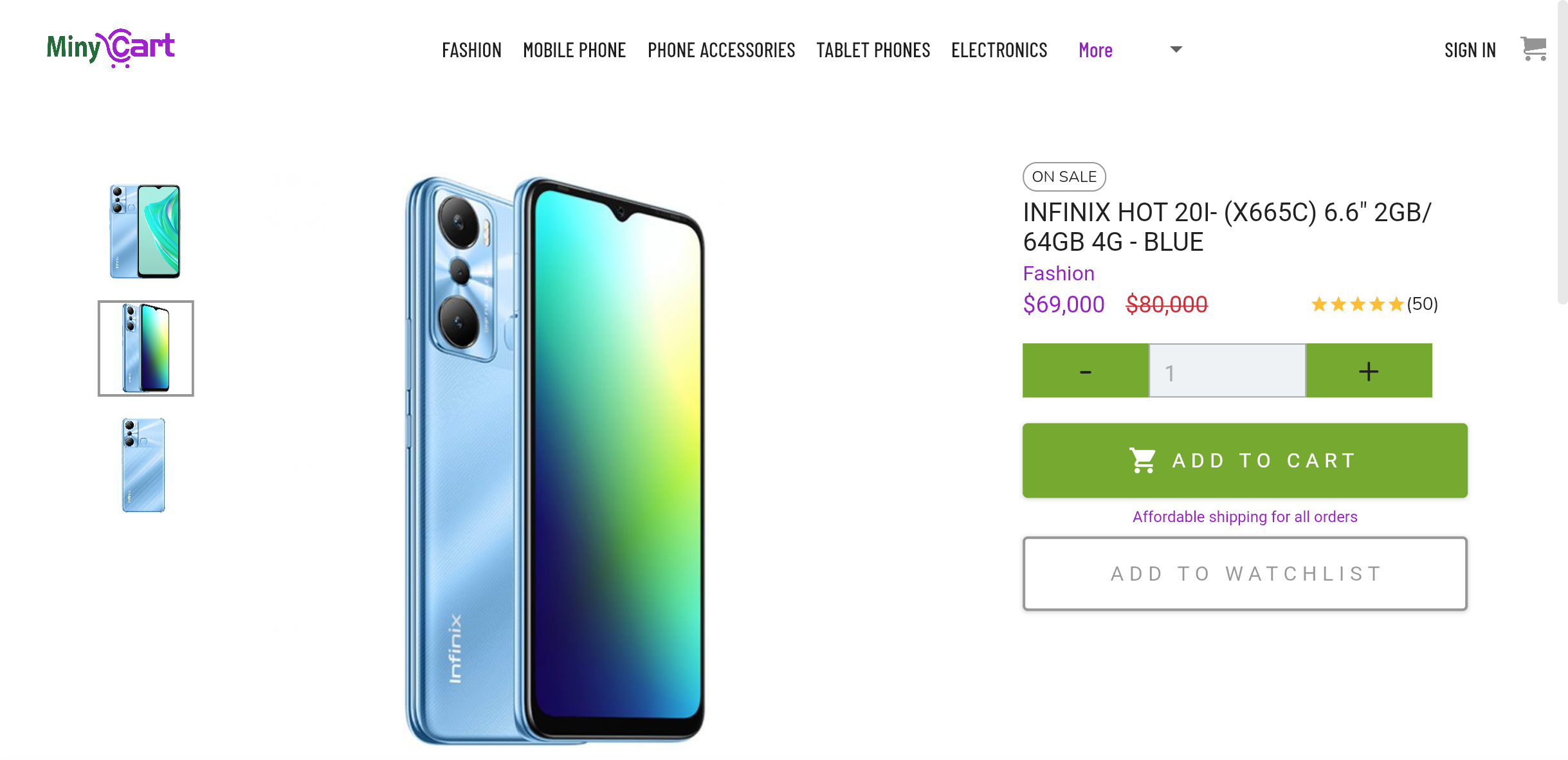This screenshot has width=1568, height=760.
Task: Open the Electronics category
Action: tap(999, 50)
